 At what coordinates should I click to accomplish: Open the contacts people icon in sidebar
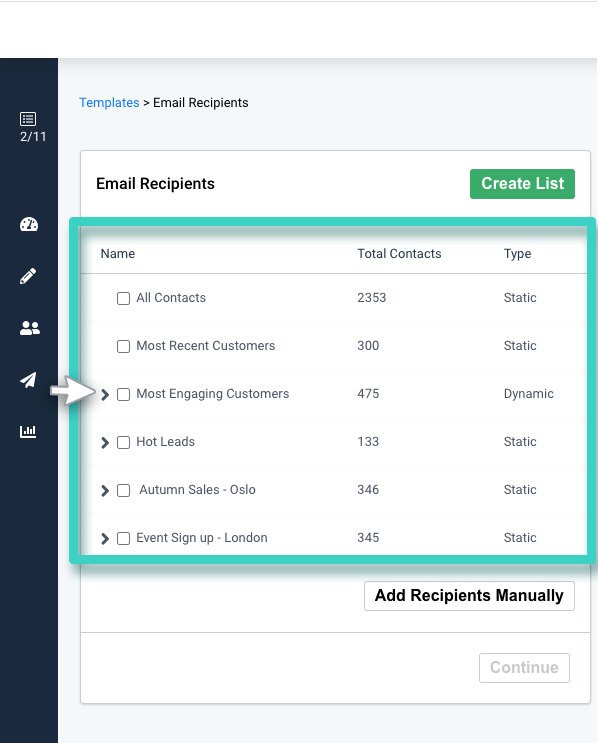(x=29, y=328)
